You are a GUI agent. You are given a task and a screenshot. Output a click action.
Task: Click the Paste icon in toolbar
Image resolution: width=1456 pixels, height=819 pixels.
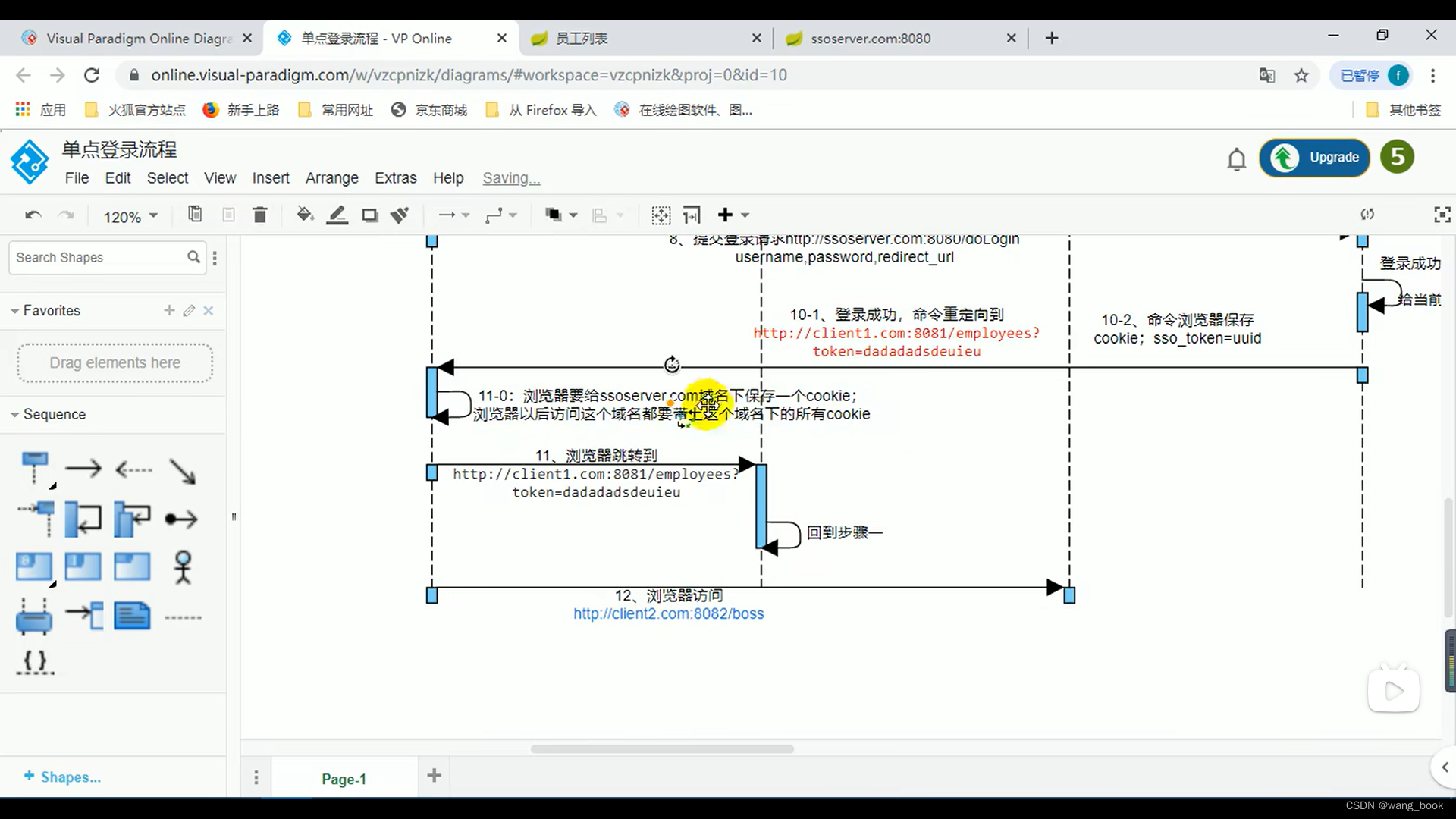coord(228,215)
